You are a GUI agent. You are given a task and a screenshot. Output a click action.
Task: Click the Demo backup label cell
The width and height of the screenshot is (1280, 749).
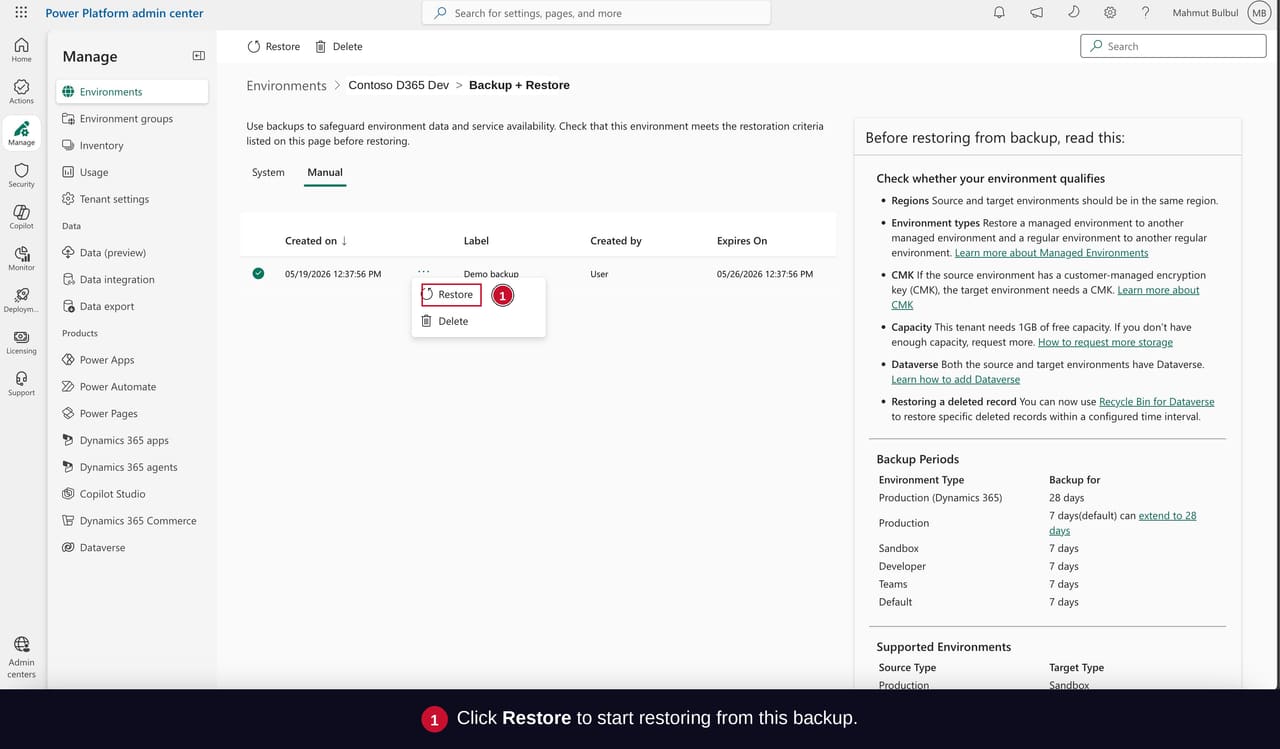coord(491,274)
